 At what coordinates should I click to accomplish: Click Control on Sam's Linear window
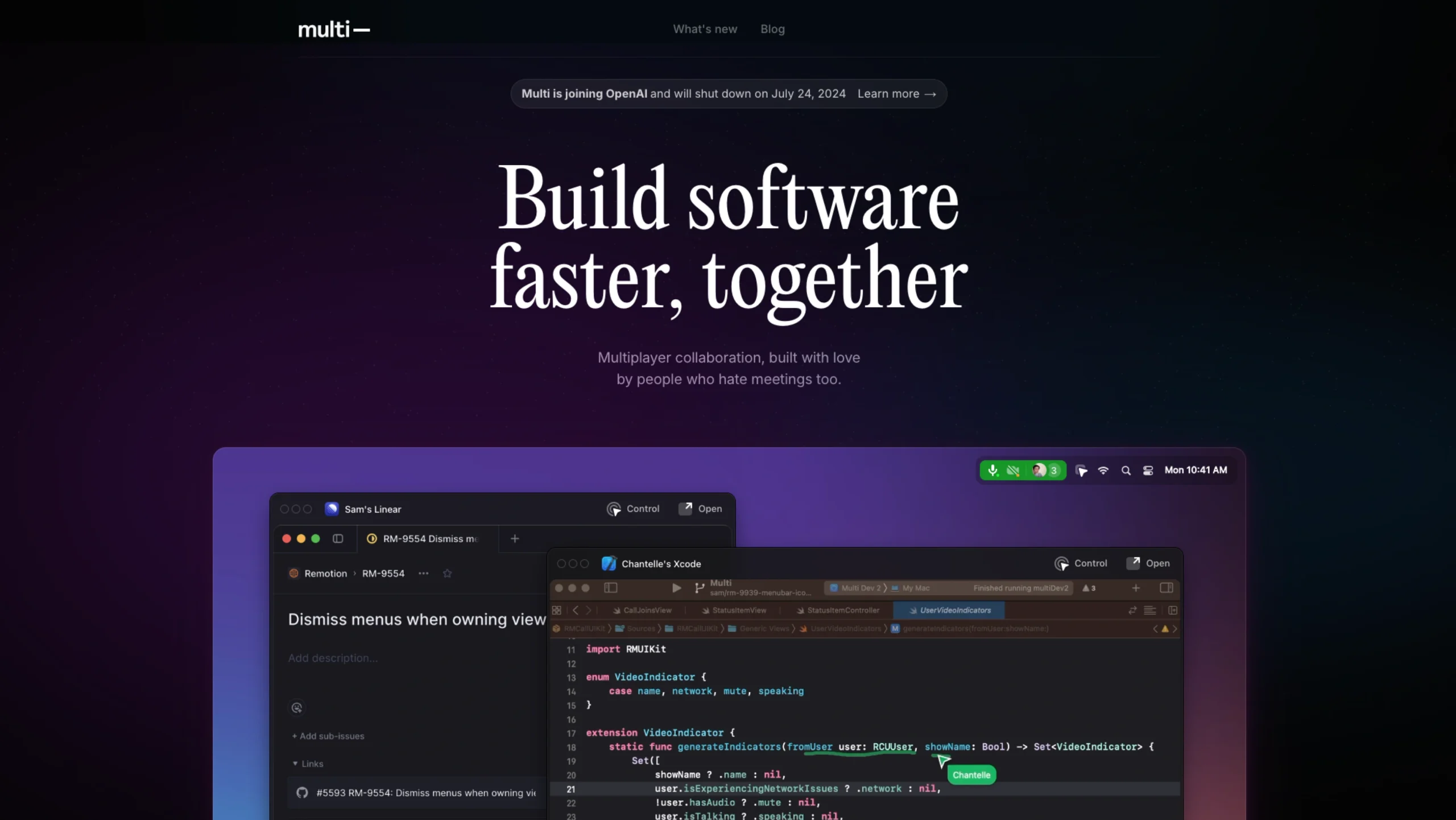point(633,509)
